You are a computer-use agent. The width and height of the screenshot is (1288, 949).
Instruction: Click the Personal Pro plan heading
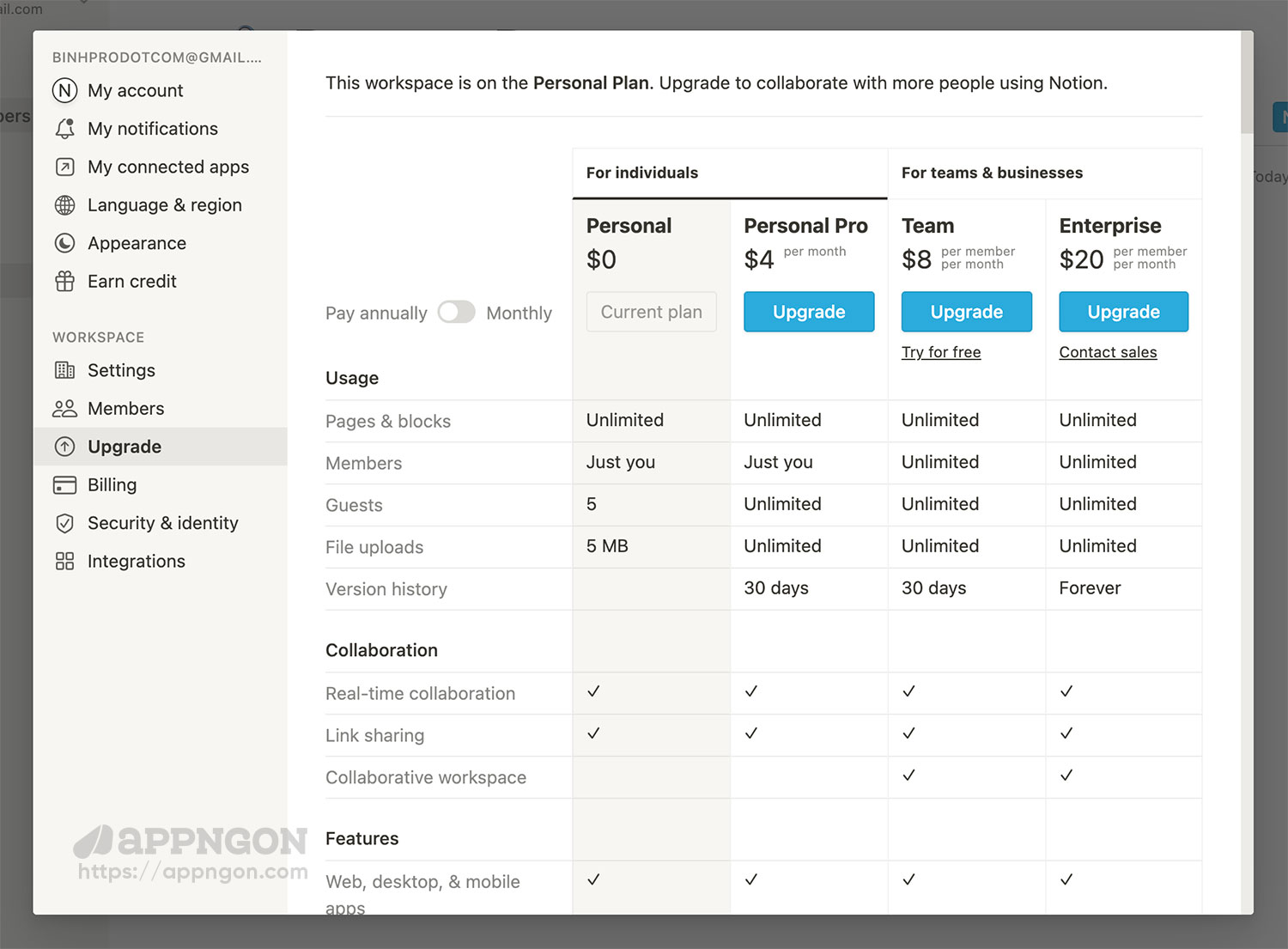(805, 226)
